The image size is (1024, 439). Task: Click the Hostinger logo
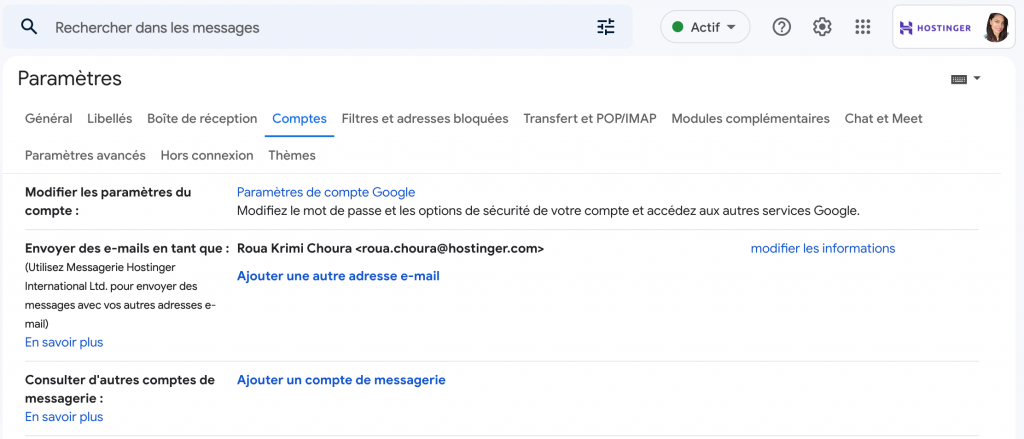tap(935, 28)
